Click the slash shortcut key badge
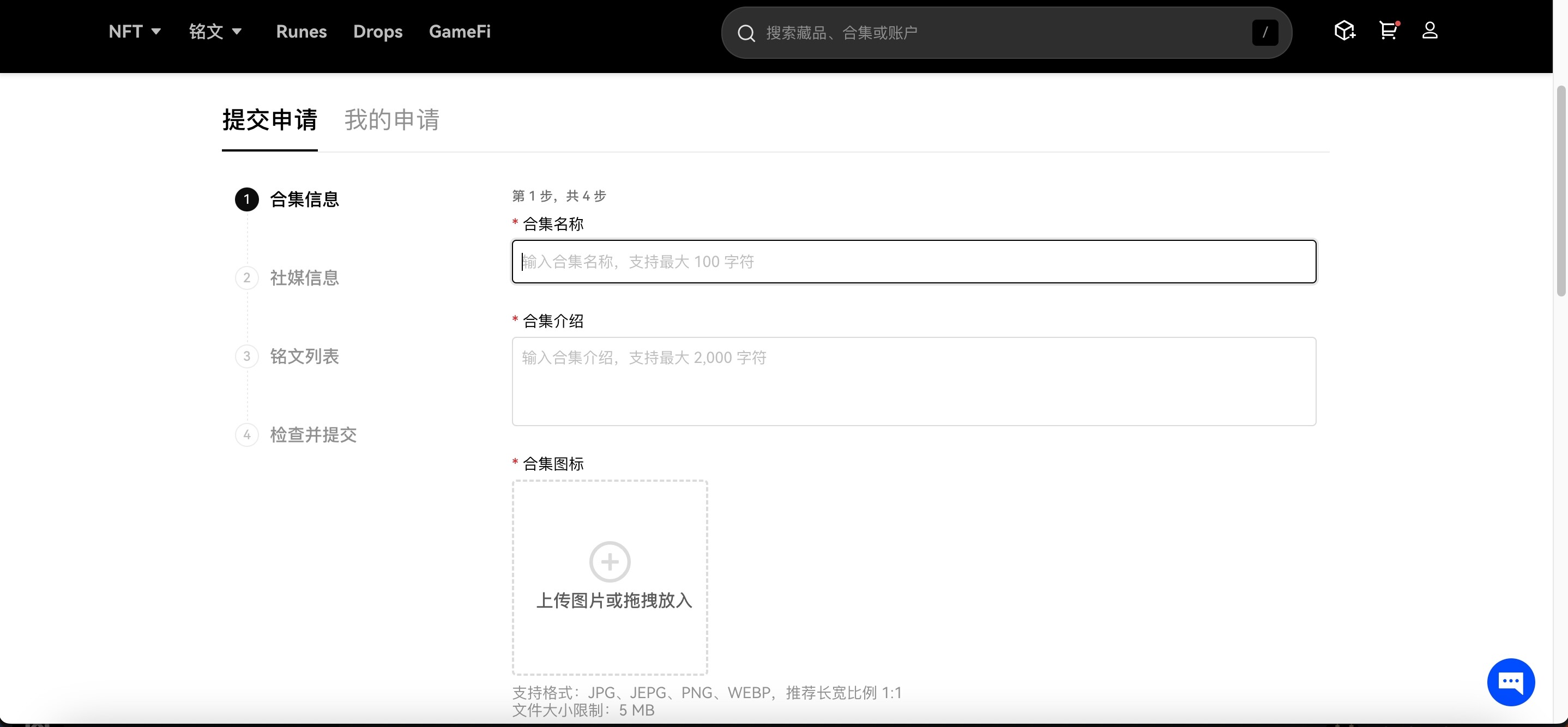Viewport: 1568px width, 727px height. click(1265, 33)
